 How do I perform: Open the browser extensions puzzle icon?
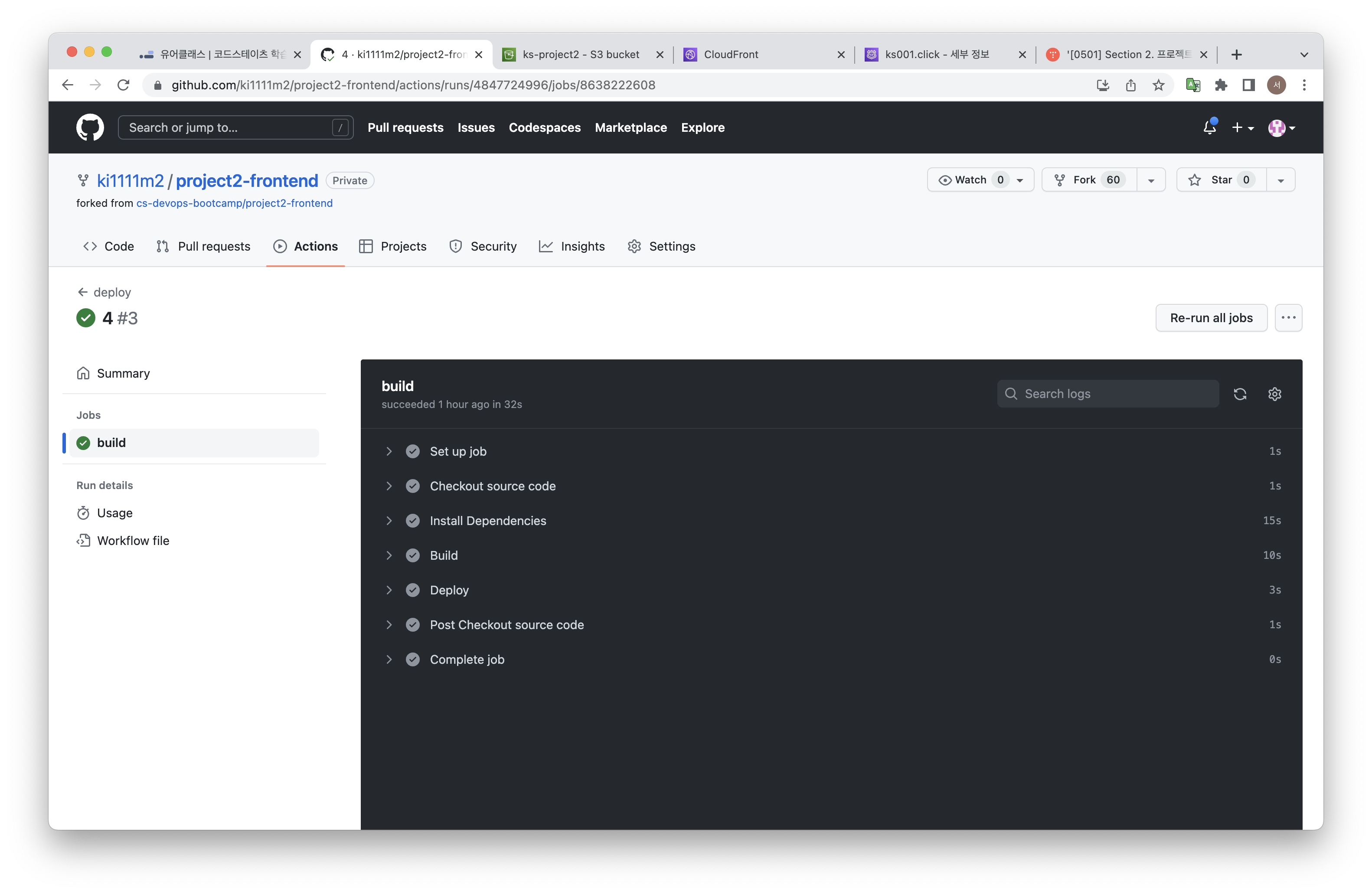click(x=1220, y=85)
